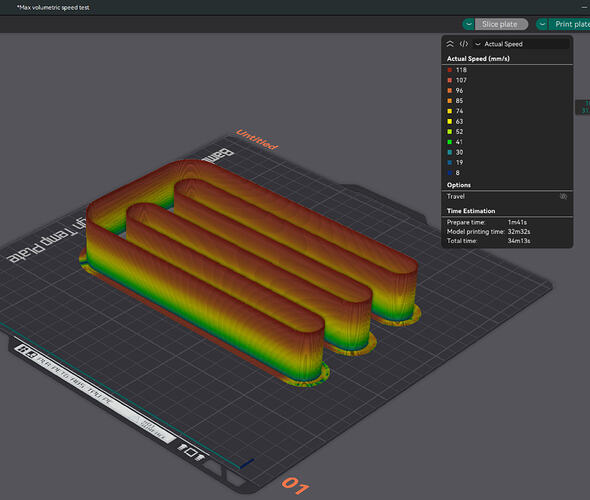Click the 96 mm/s color swatch

click(450, 91)
